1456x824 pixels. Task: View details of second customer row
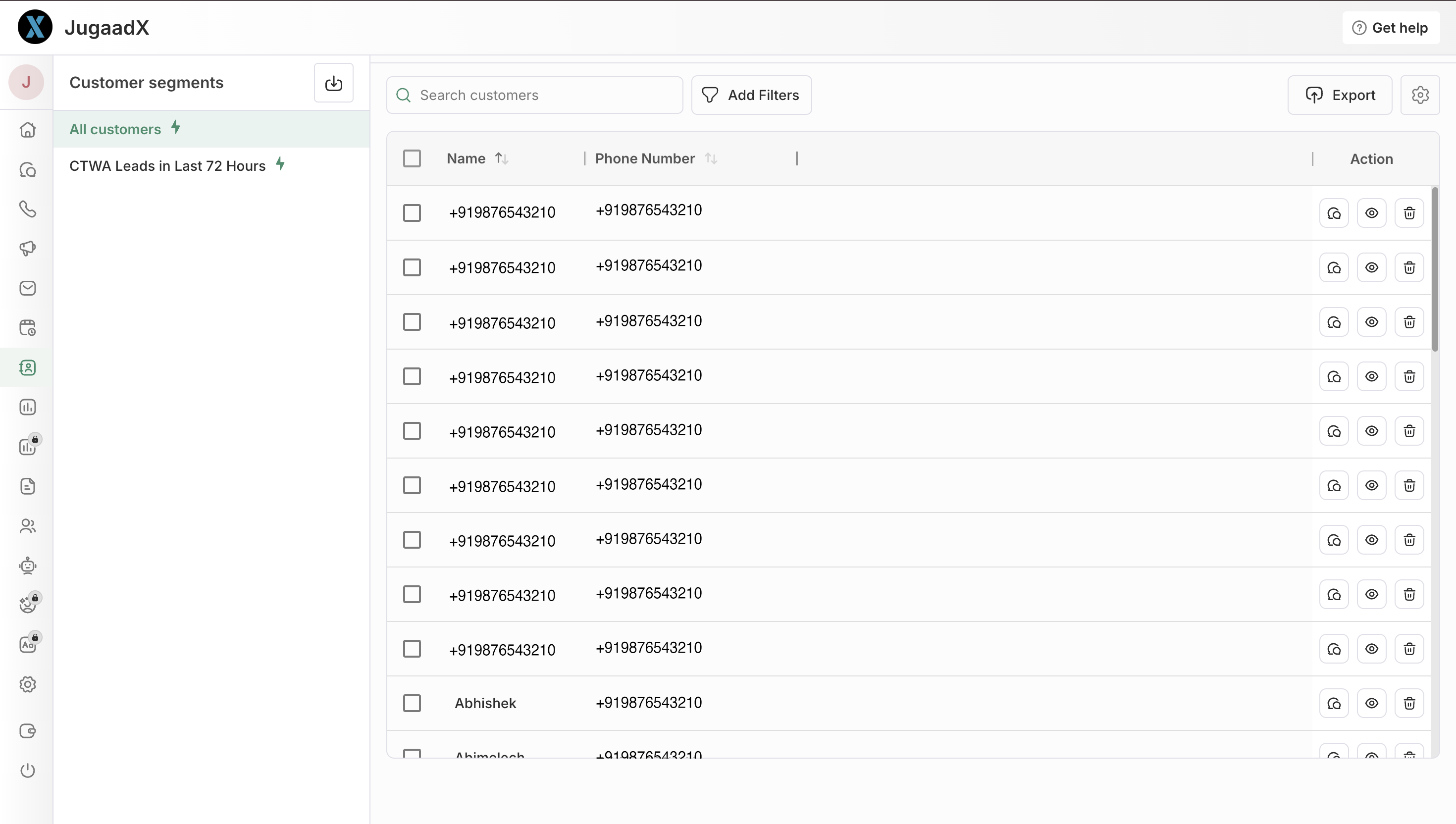point(1371,268)
